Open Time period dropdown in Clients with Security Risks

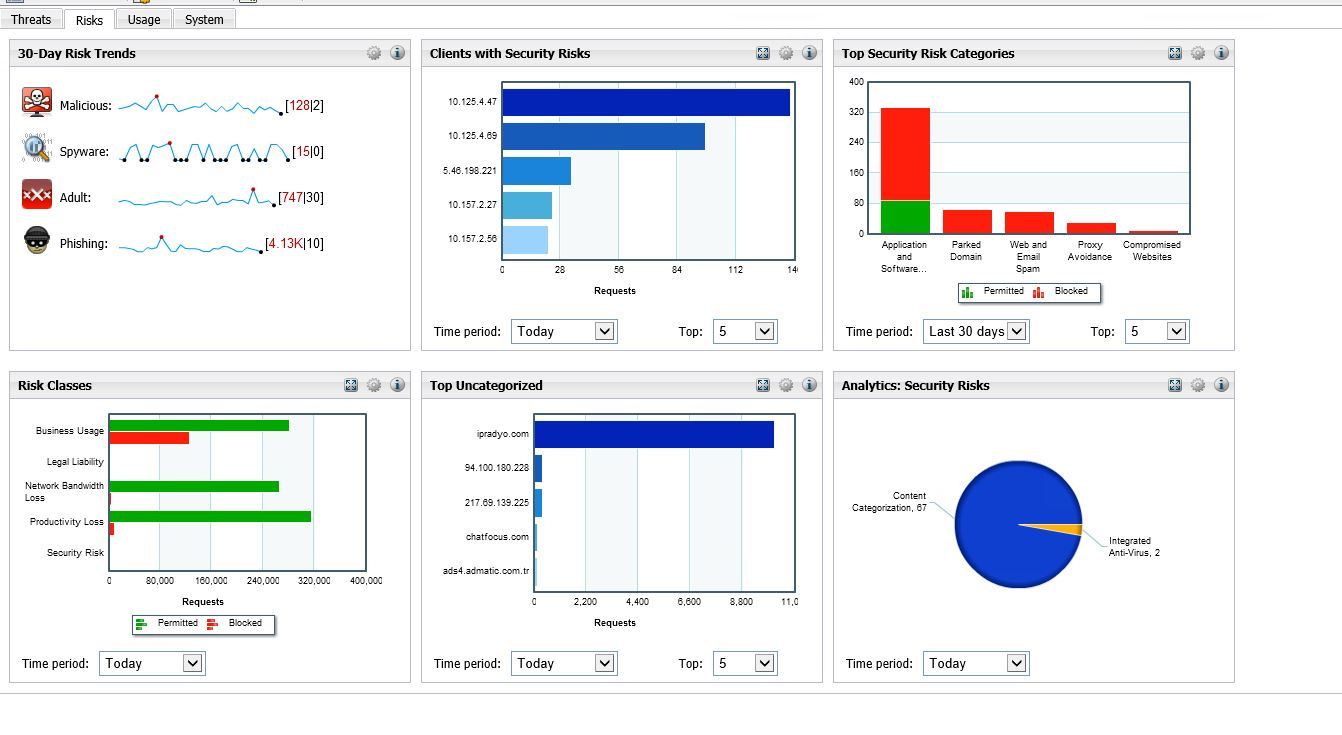564,331
